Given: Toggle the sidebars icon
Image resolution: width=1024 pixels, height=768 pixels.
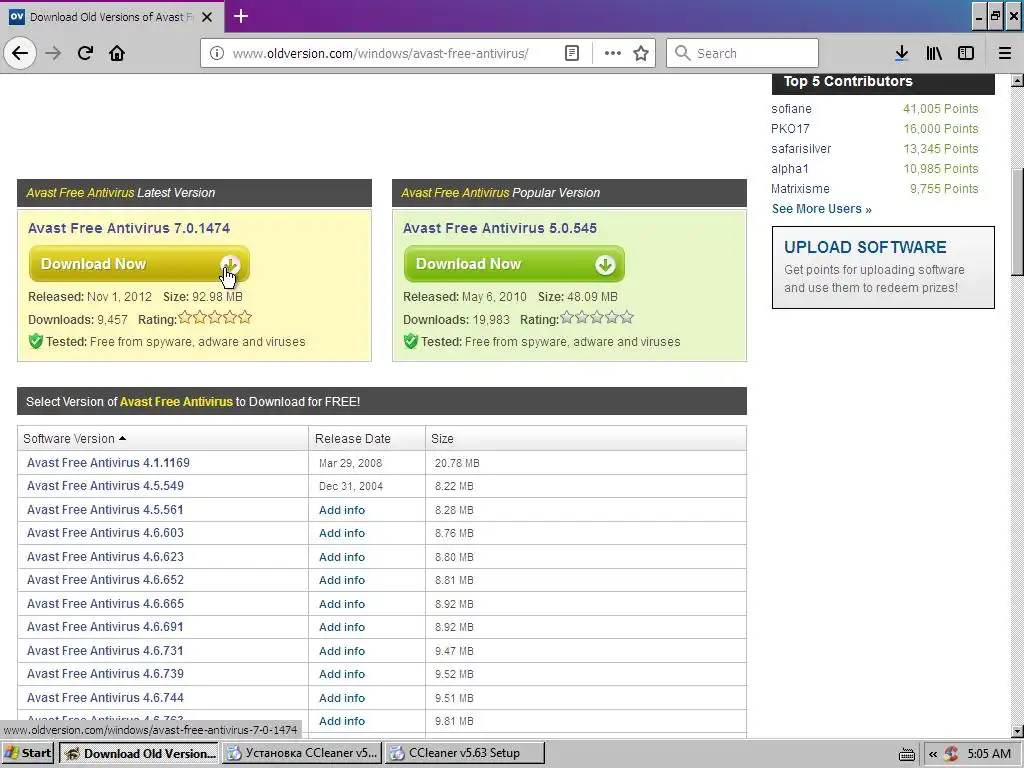Looking at the screenshot, I should point(966,53).
